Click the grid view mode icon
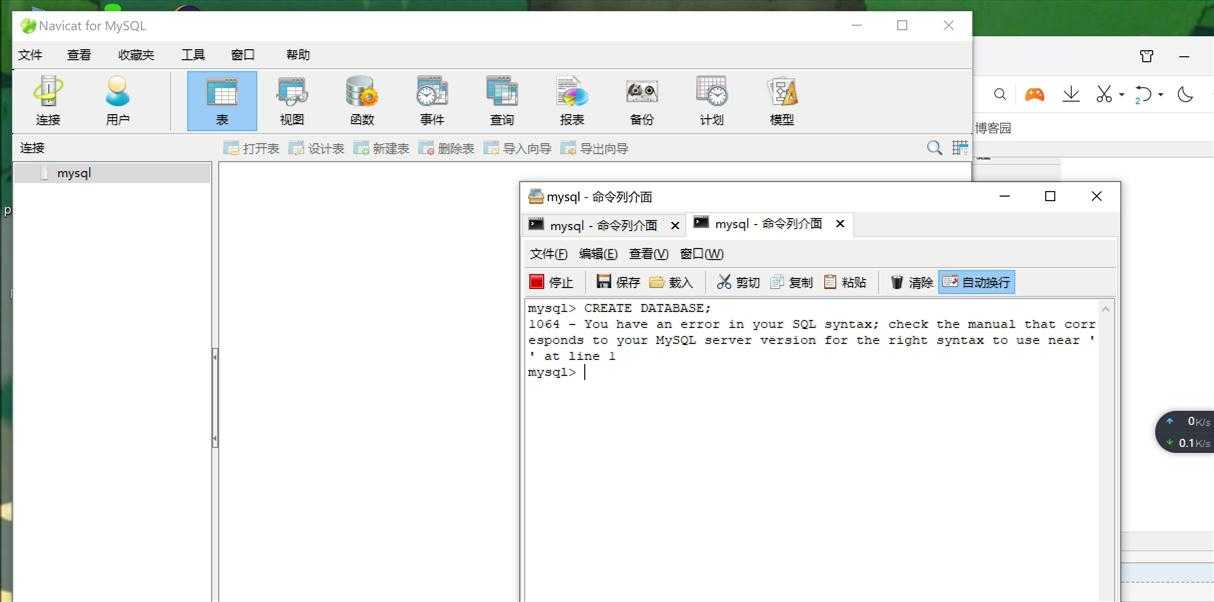The height and width of the screenshot is (602, 1214). [x=960, y=148]
